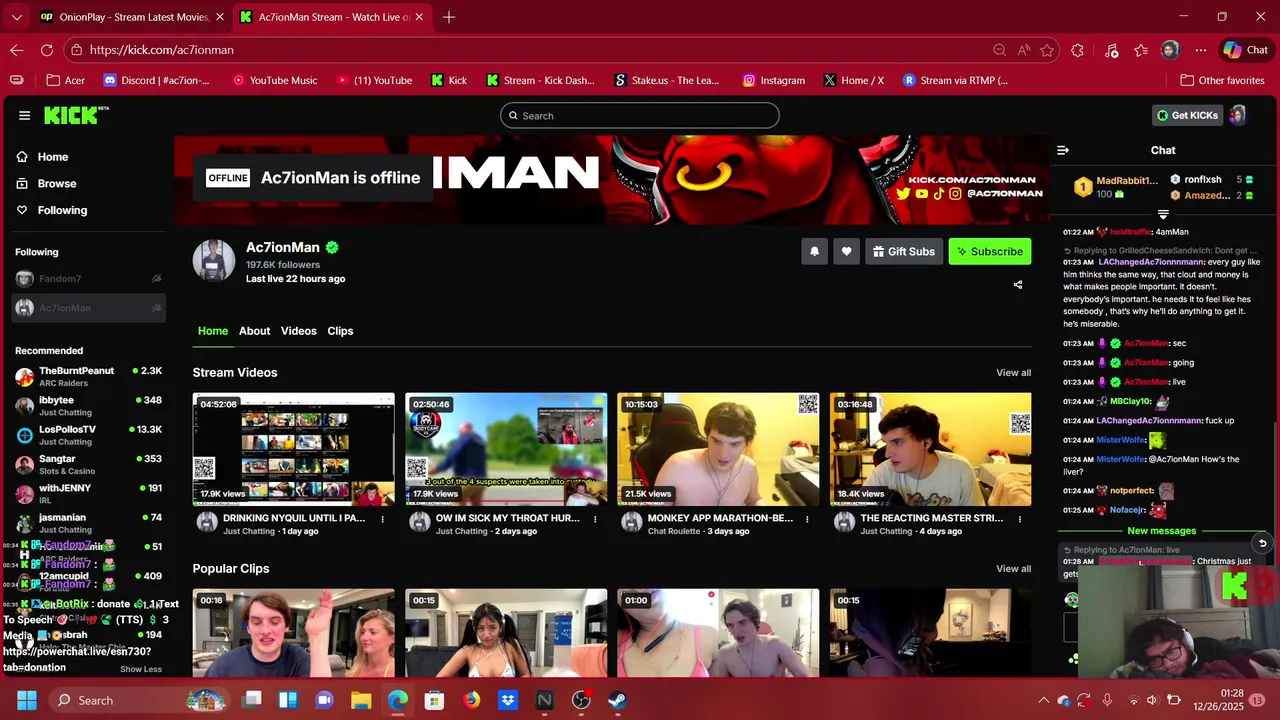This screenshot has width=1280, height=720.
Task: Open the 10:15:03 MONKEY APP stream thumbnail
Action: tap(718, 449)
